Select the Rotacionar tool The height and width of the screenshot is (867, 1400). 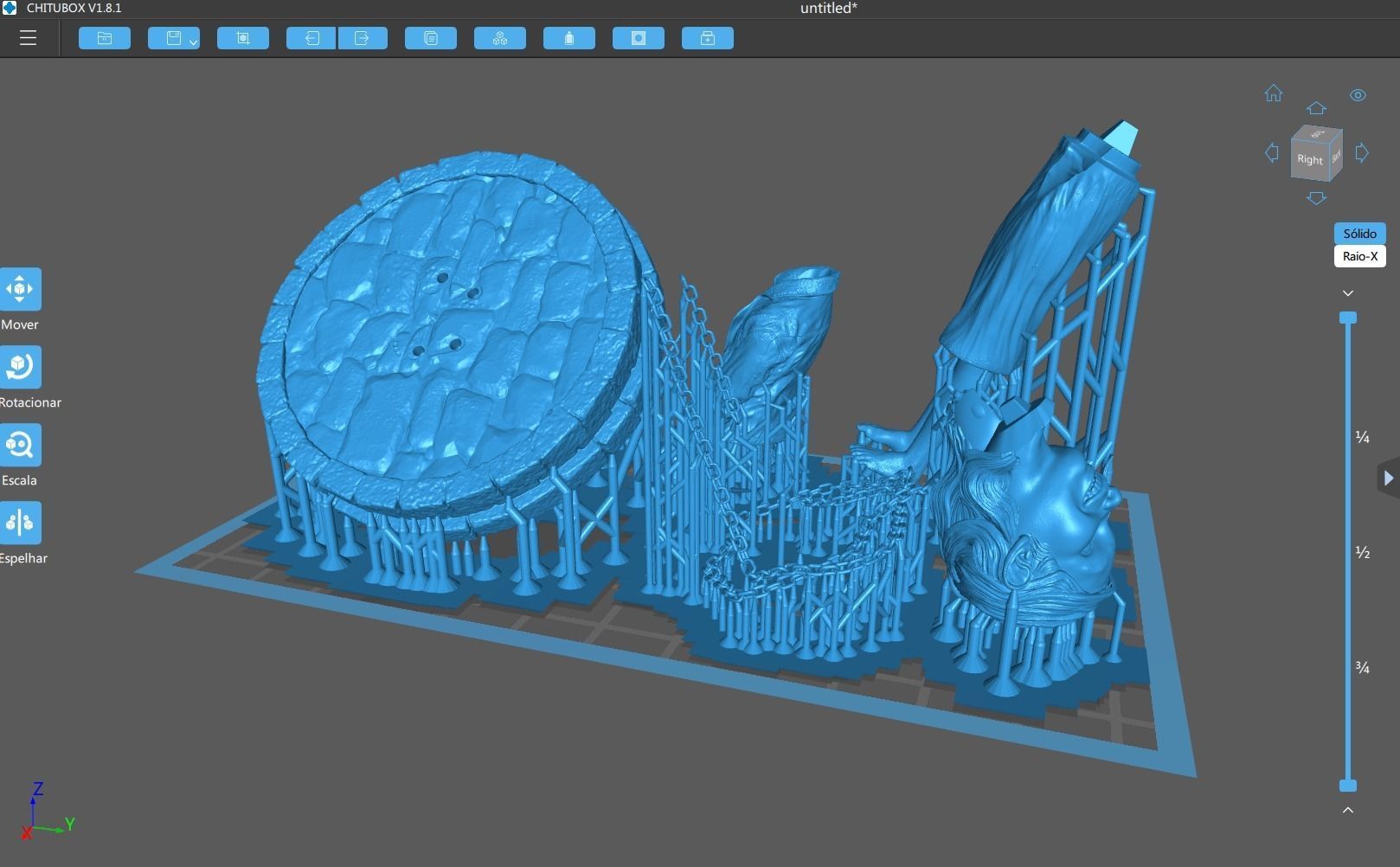20,367
